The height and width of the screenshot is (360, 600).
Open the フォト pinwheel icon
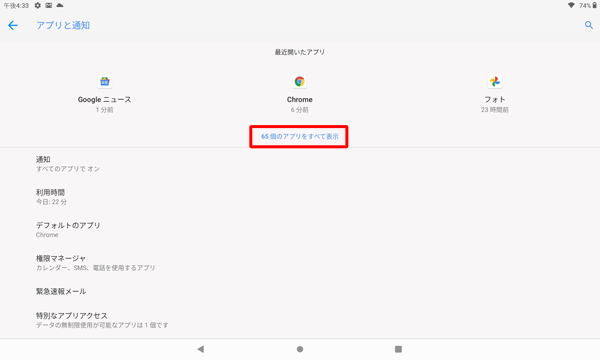tap(495, 81)
